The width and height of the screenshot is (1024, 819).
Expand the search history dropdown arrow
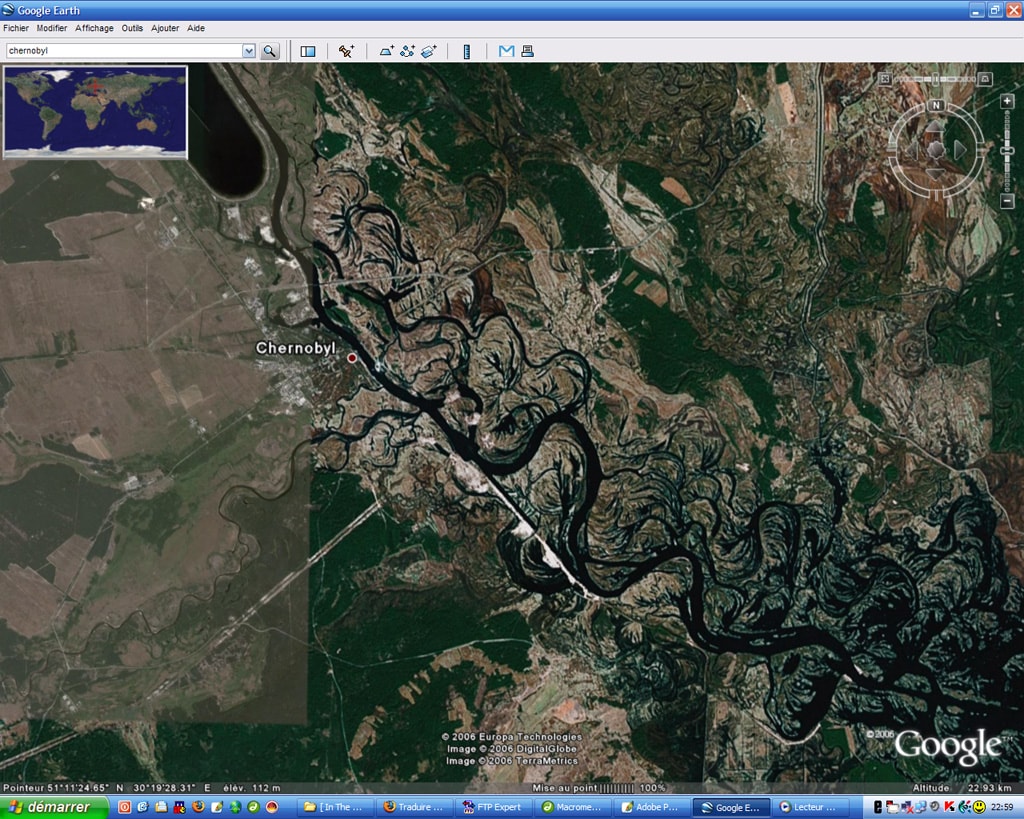pyautogui.click(x=249, y=51)
